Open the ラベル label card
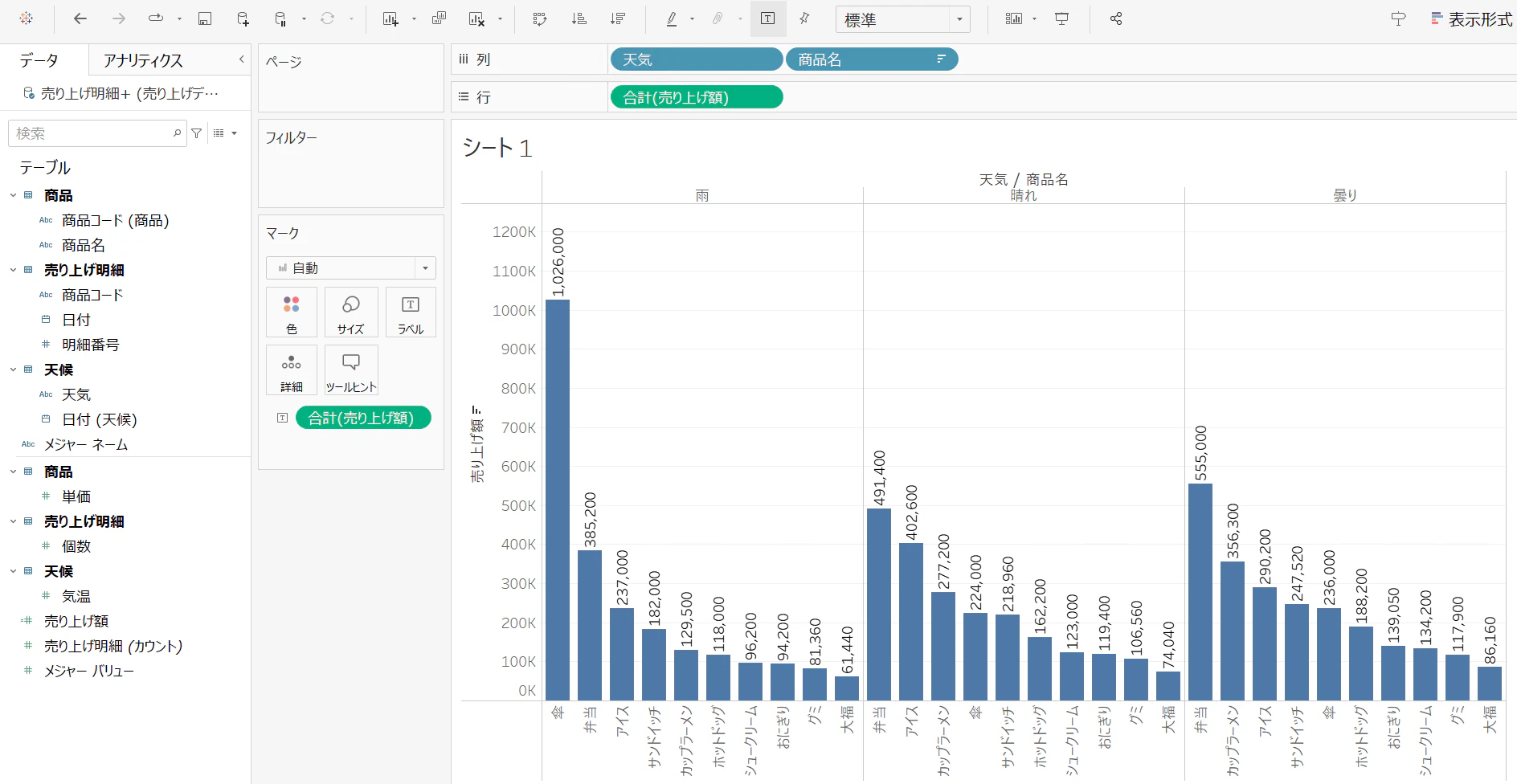 (411, 312)
